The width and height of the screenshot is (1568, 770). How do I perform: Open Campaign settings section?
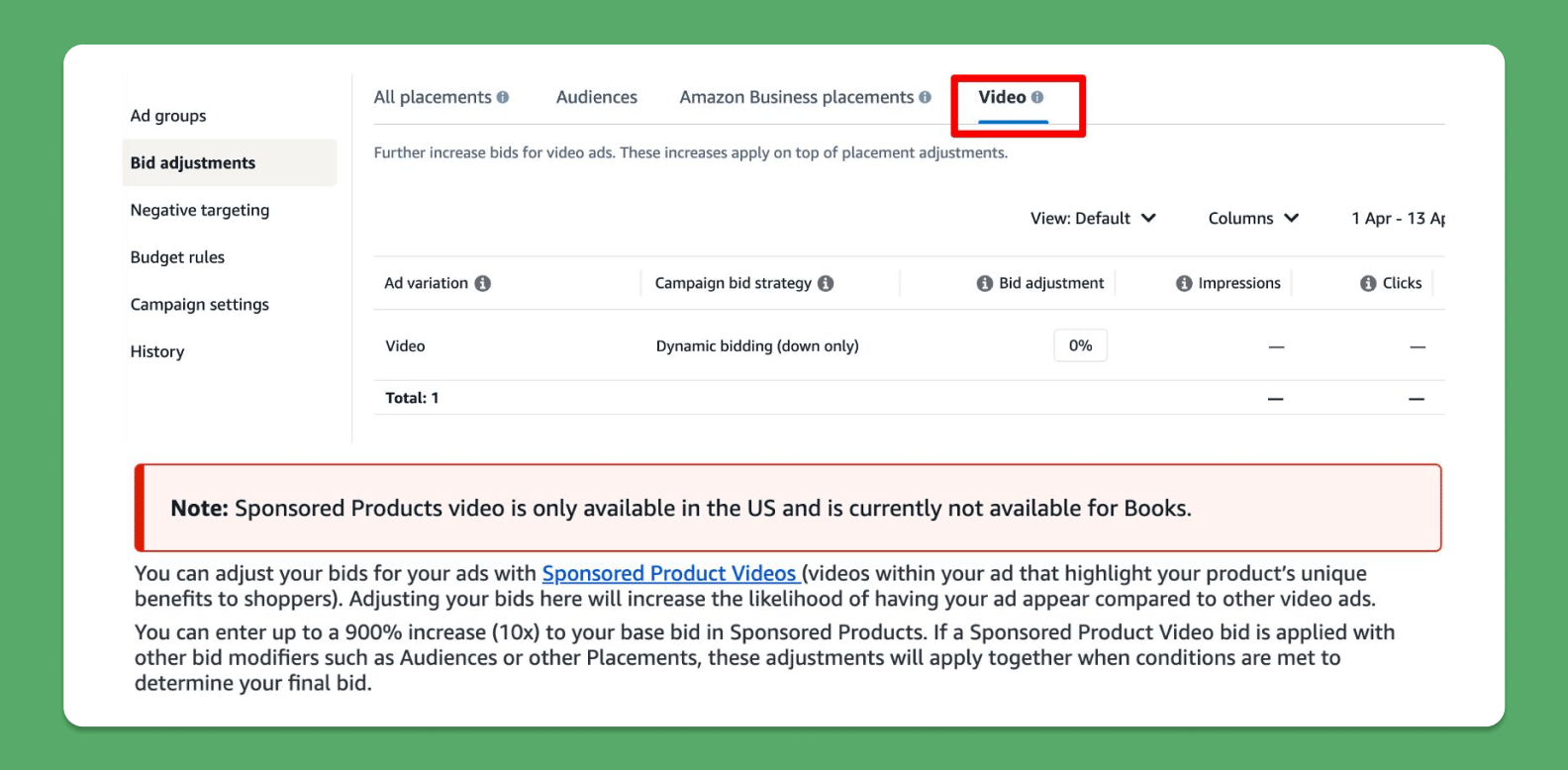pos(200,305)
